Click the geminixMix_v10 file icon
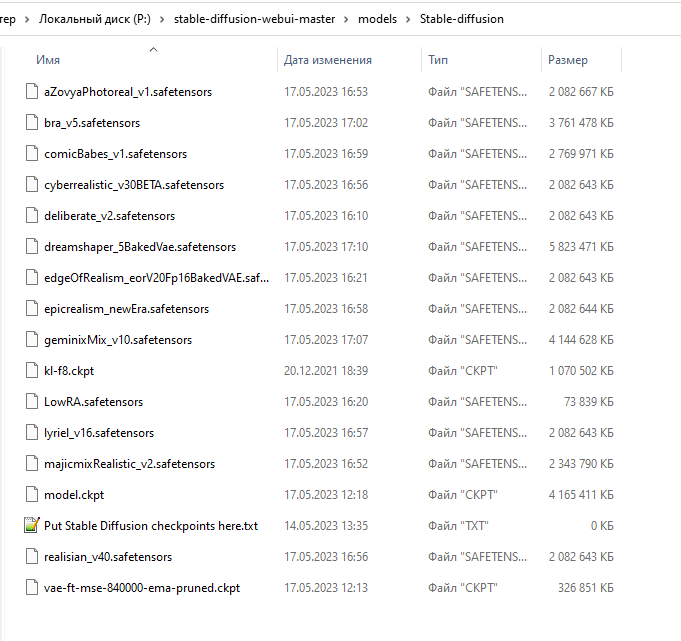The image size is (681, 641). (x=32, y=340)
